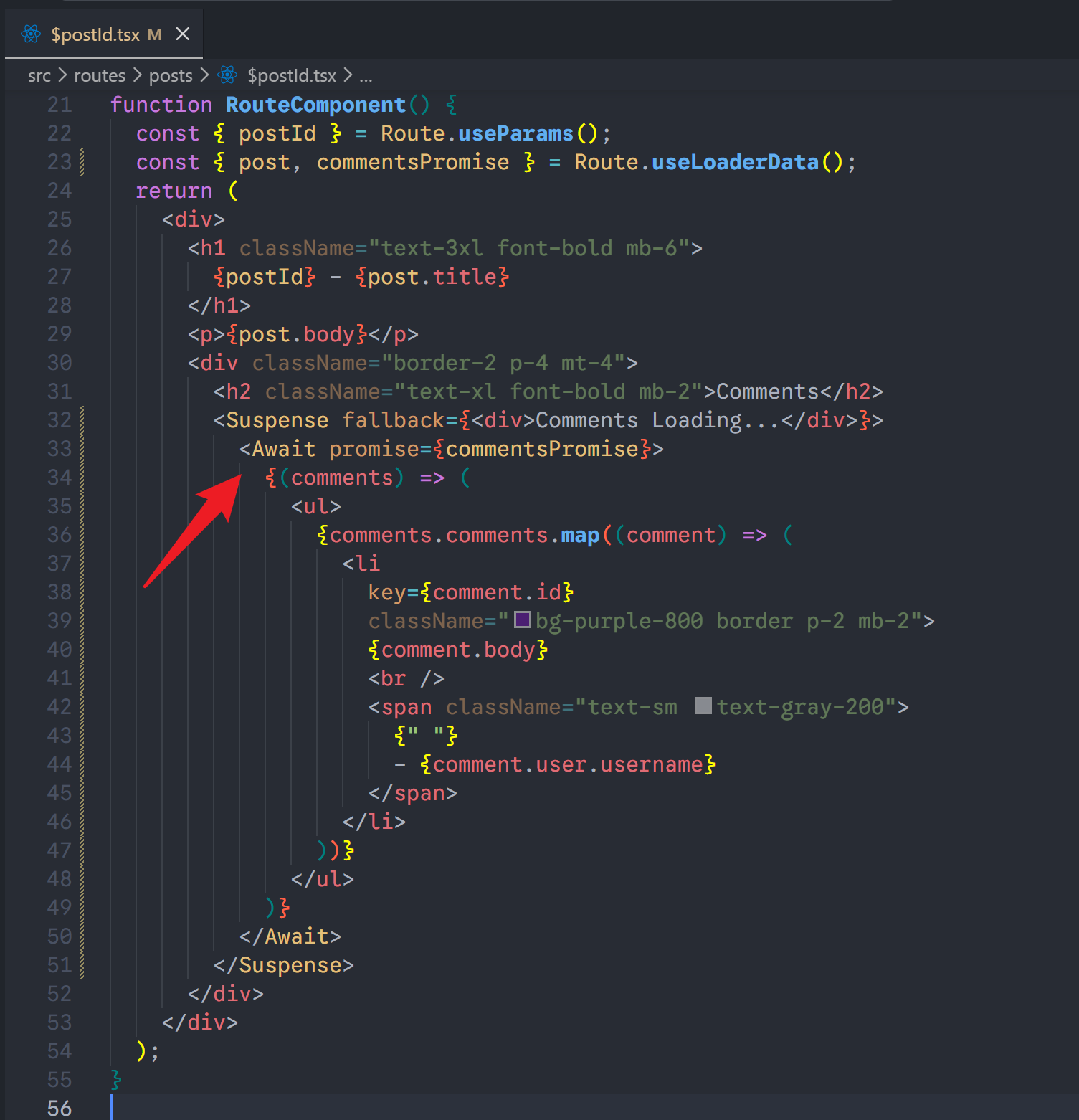Place cursor on the RouteComponent function name
The image size is (1079, 1120).
point(315,105)
